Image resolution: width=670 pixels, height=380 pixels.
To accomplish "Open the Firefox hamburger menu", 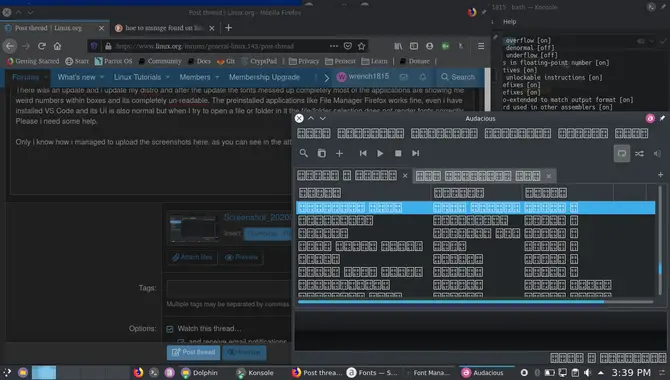I will coord(481,46).
